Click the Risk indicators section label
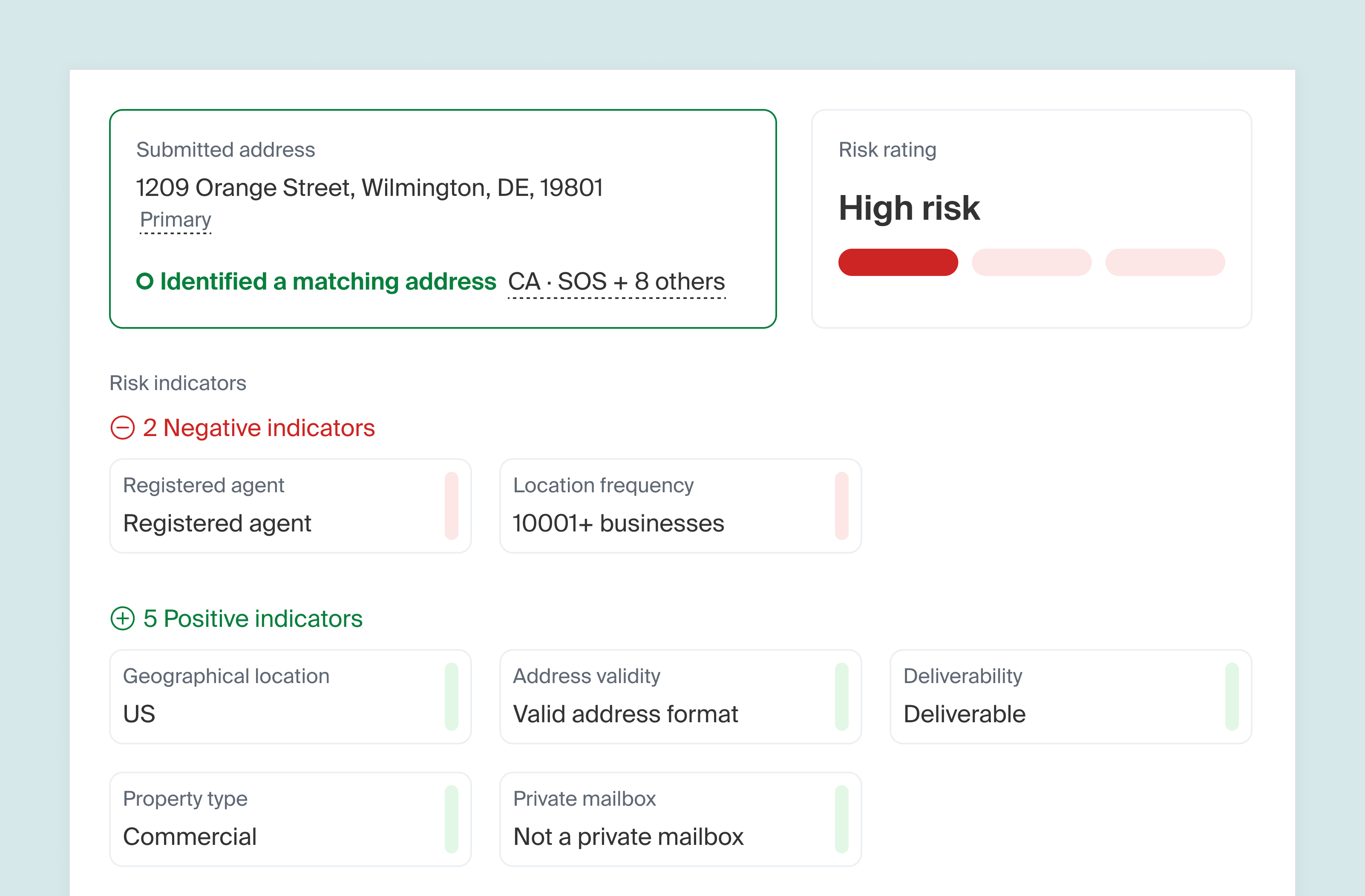 [178, 383]
